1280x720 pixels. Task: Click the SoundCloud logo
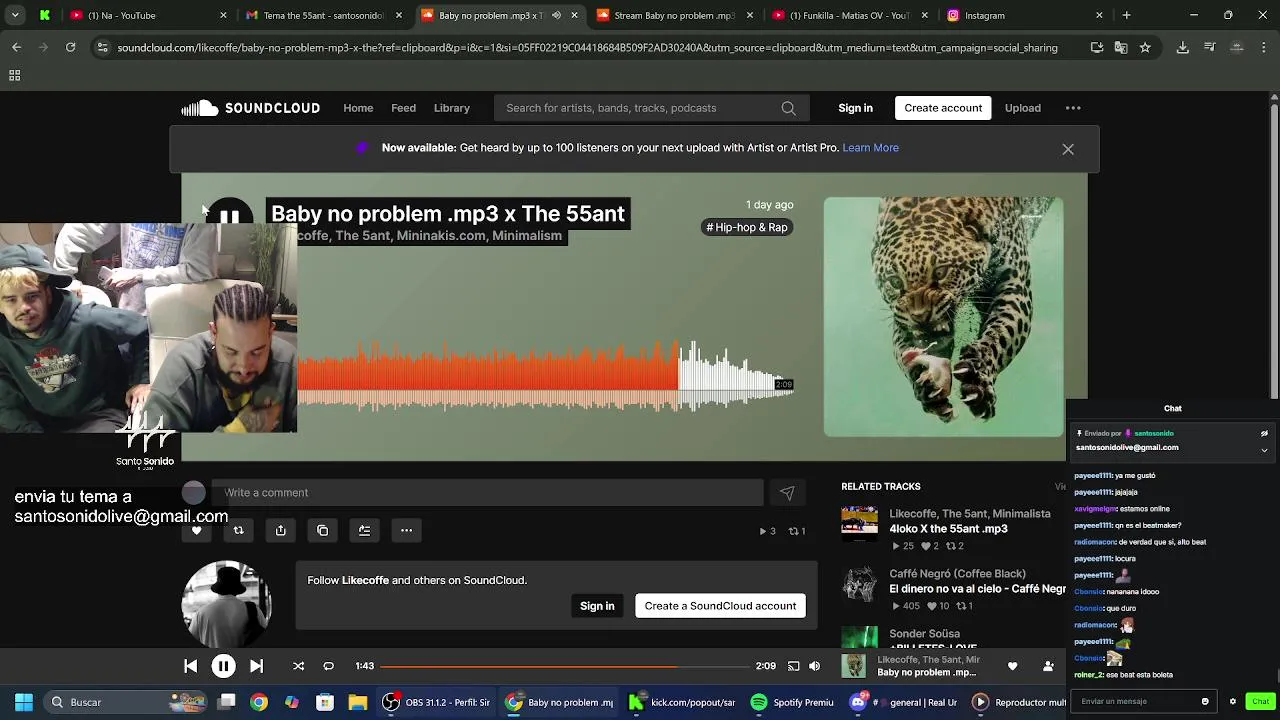pyautogui.click(x=250, y=108)
